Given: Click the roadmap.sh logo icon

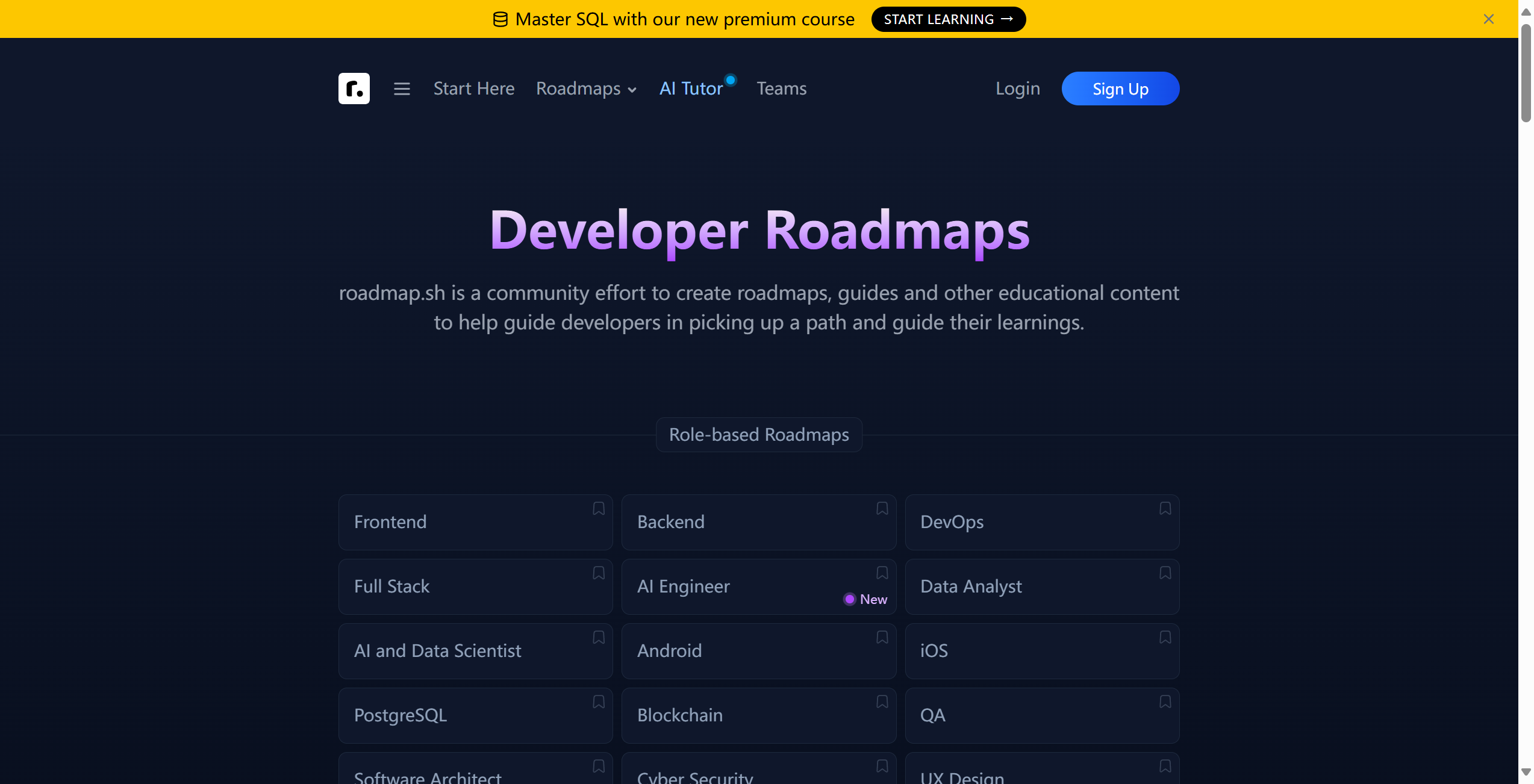Looking at the screenshot, I should coord(354,89).
